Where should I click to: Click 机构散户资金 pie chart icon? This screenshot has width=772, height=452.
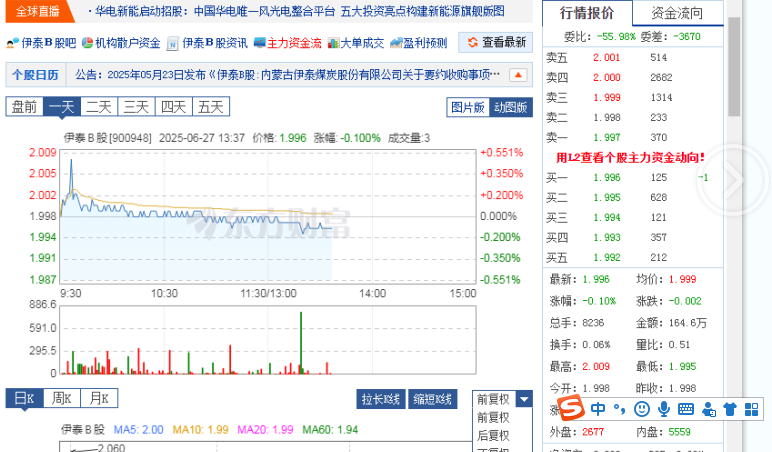pyautogui.click(x=87, y=43)
